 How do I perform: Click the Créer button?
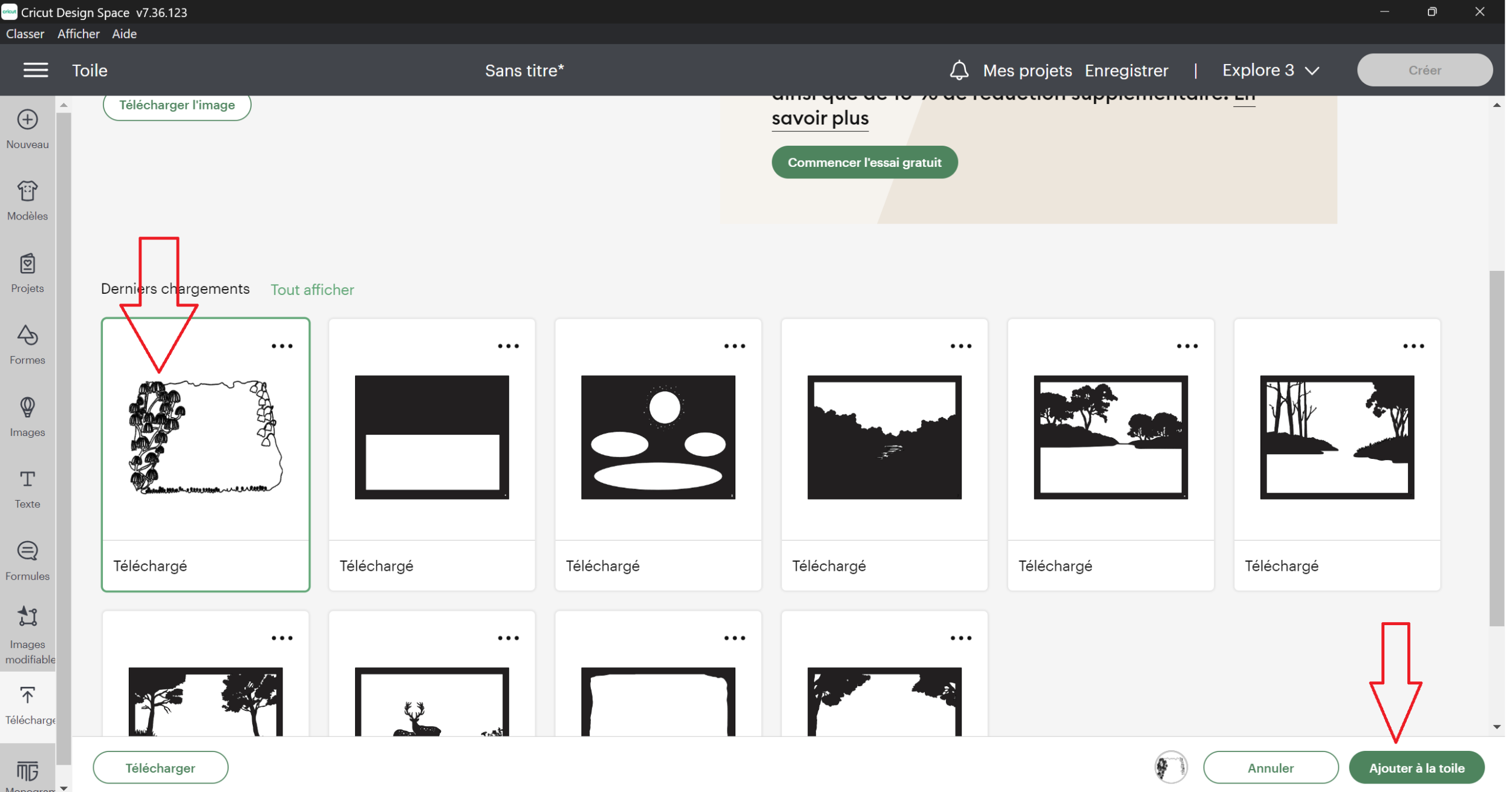click(1424, 70)
